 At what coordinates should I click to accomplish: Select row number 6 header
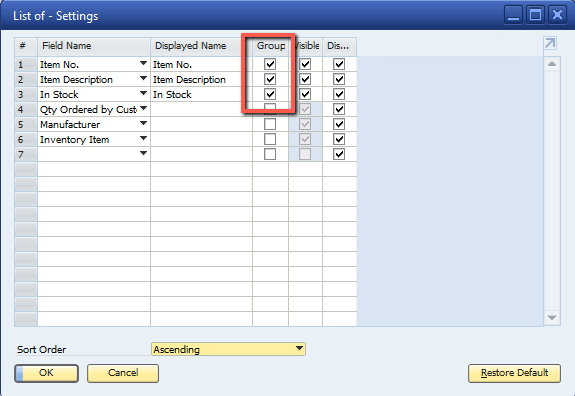tap(26, 140)
